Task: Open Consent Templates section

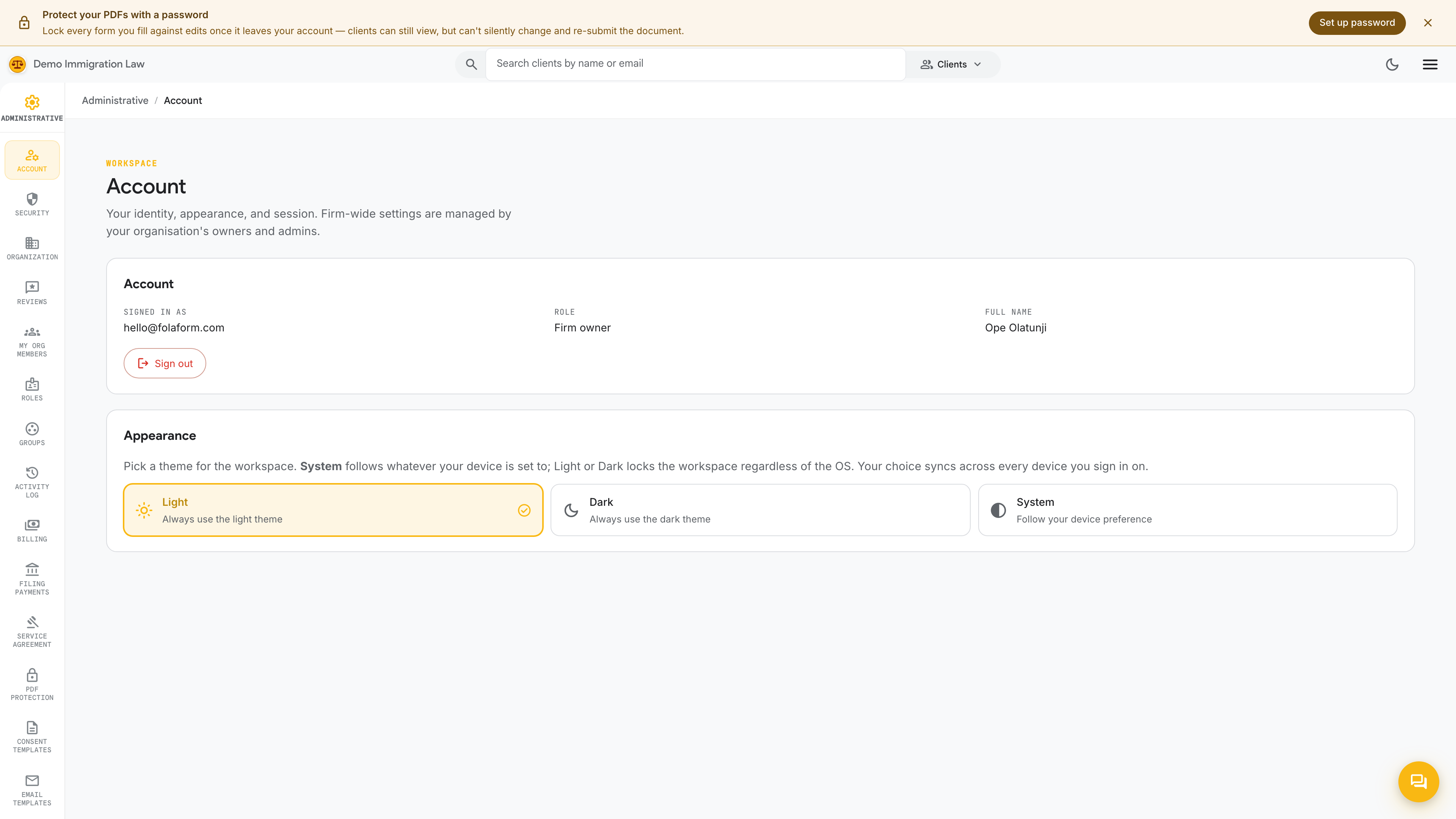Action: [x=32, y=737]
